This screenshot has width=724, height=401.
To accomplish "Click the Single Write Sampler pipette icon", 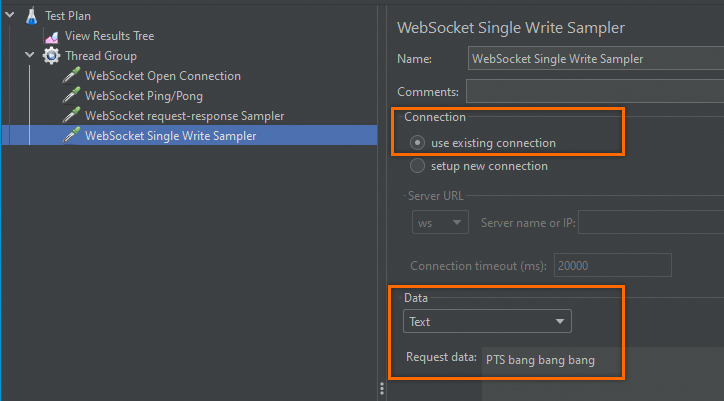I will (x=71, y=136).
